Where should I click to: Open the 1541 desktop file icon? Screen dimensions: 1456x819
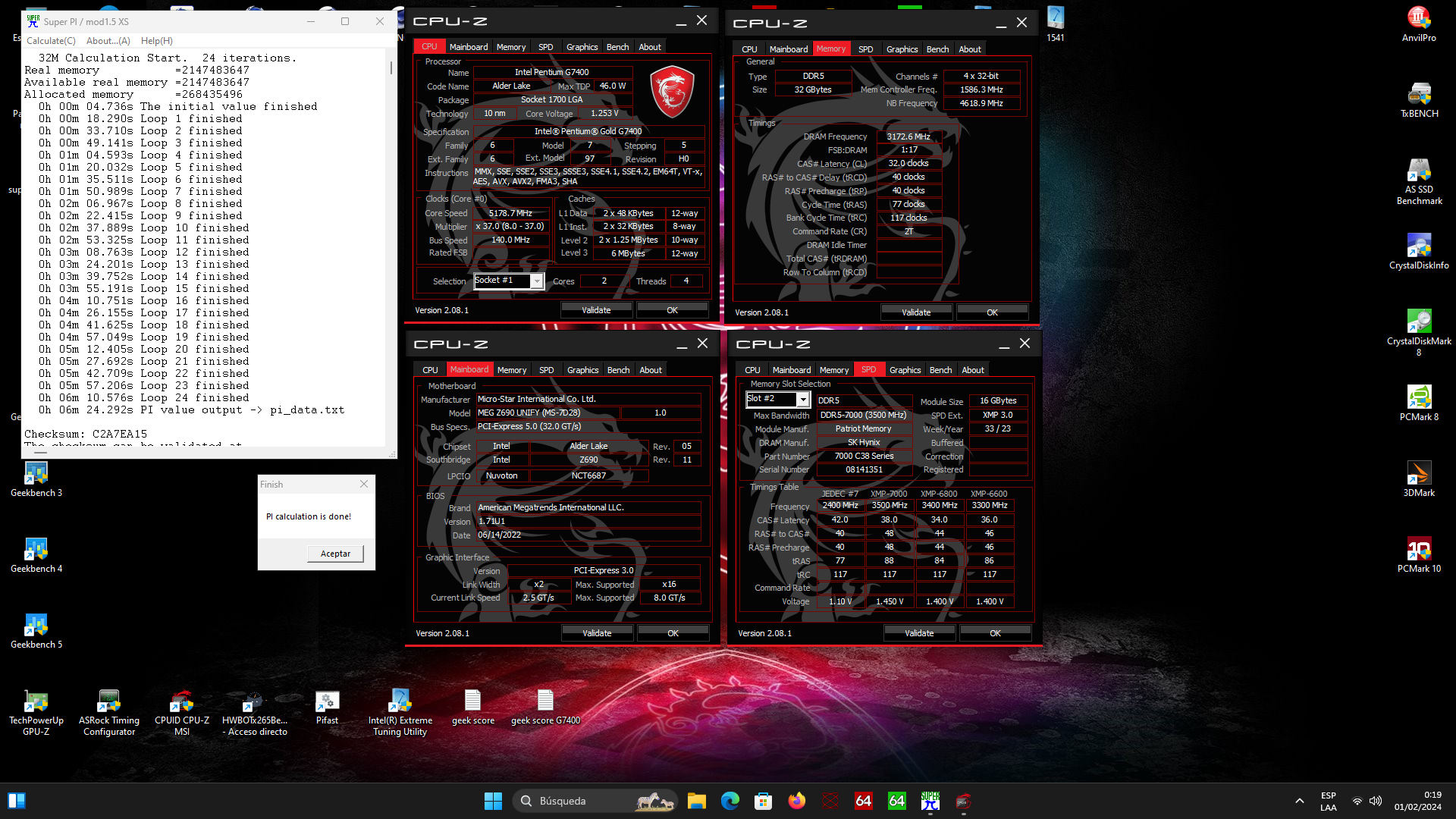pyautogui.click(x=1056, y=23)
